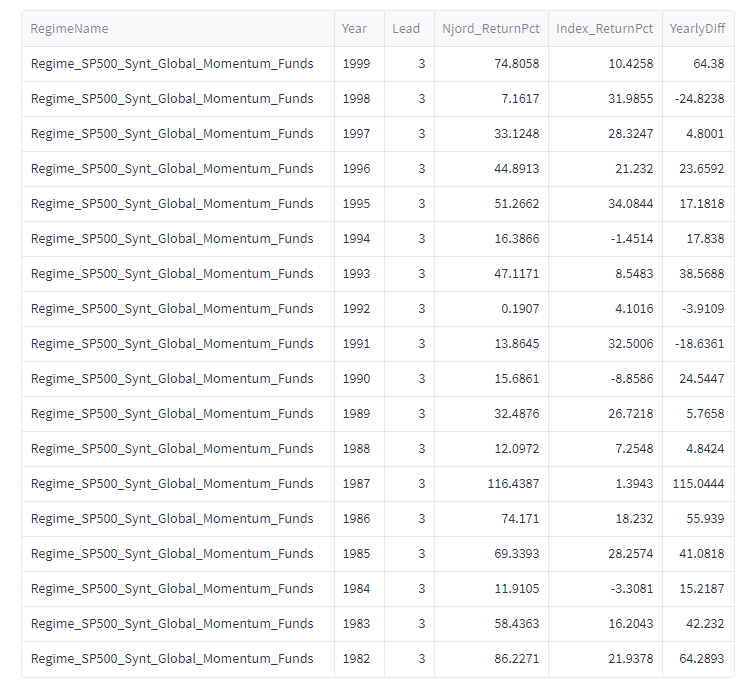Select the Year cell showing 1999
The width and height of the screenshot is (740, 688).
tap(356, 64)
